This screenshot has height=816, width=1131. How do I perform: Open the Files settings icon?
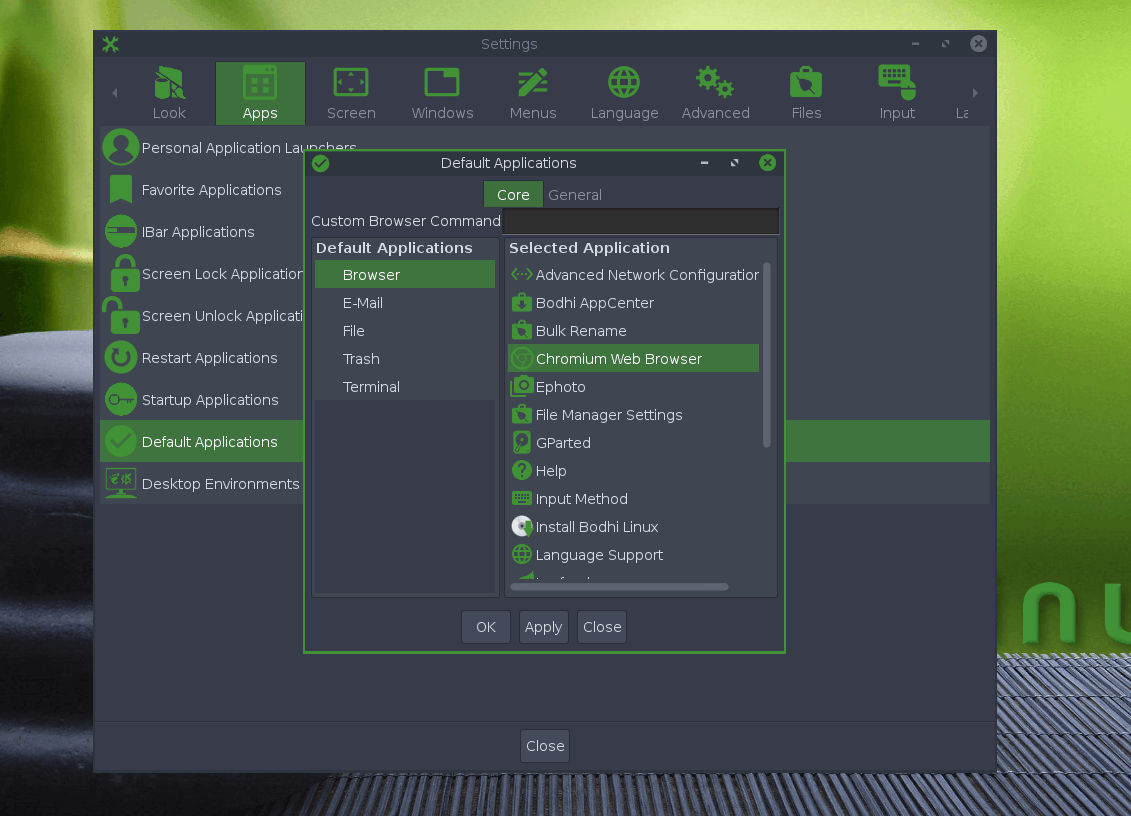[806, 82]
